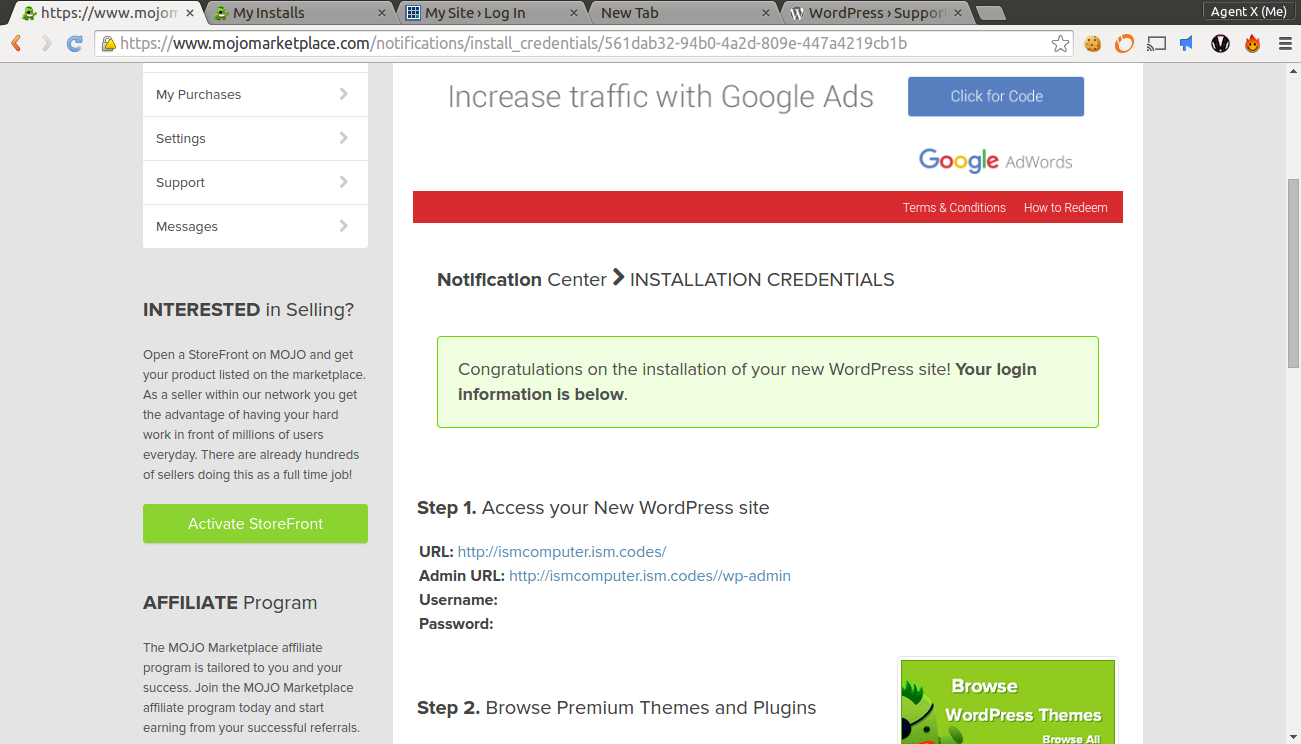Click the Increase traffic with Google Ads text
Image resolution: width=1301 pixels, height=744 pixels.
pos(660,97)
